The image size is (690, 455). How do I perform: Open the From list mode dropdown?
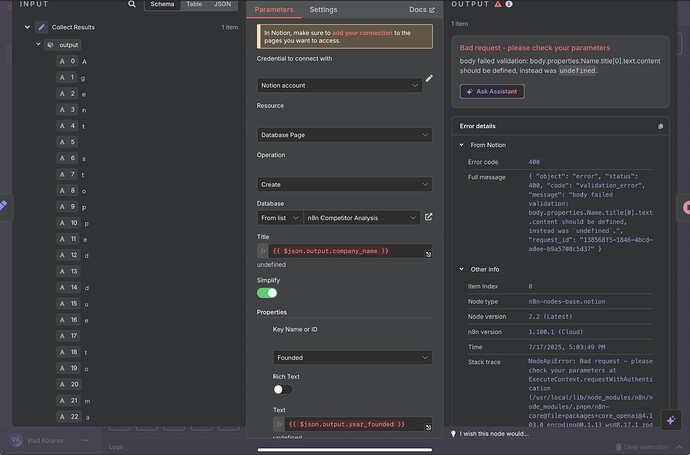click(279, 218)
